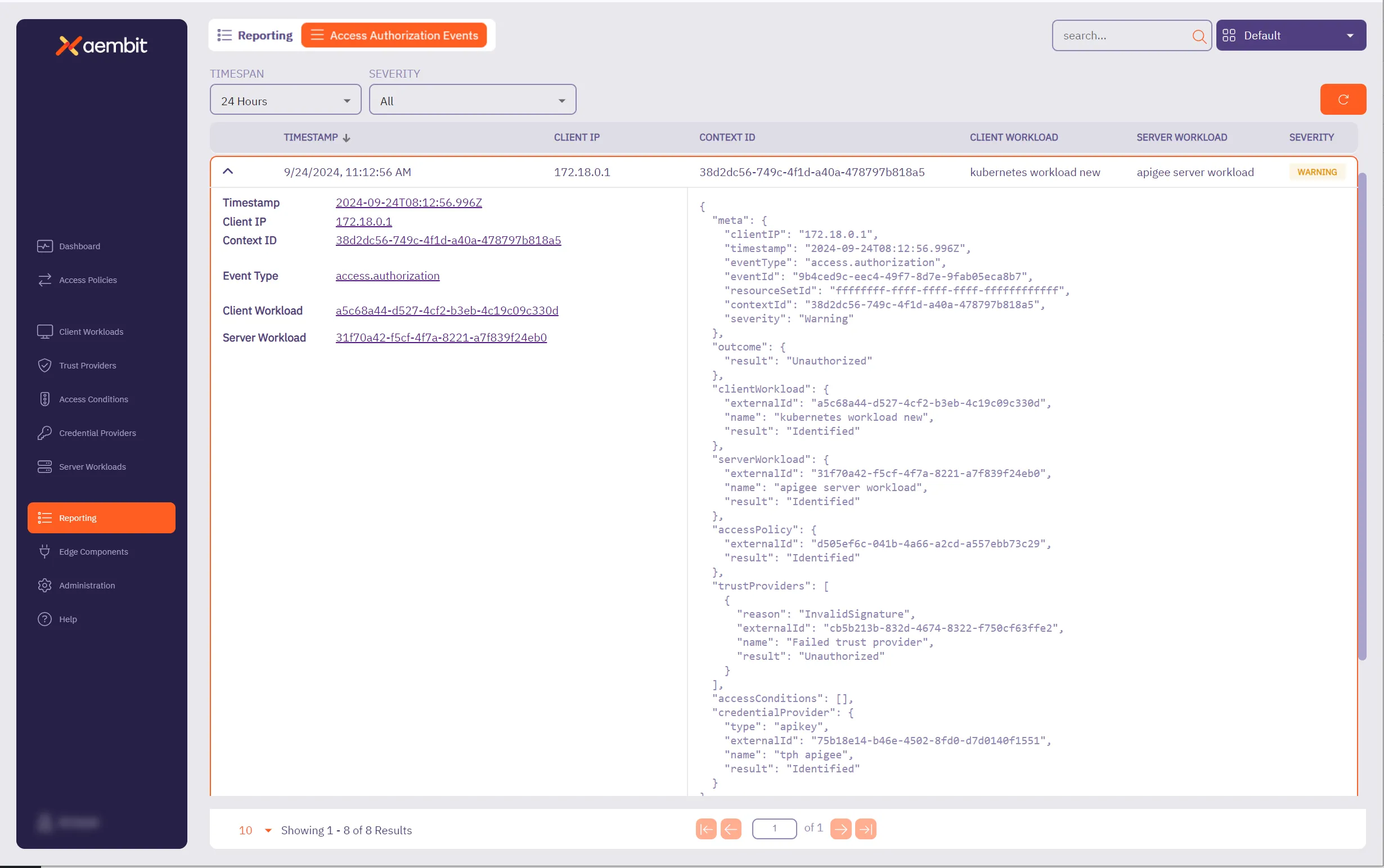Open Trust Providers from the sidebar
This screenshot has height=868, width=1384.
pyautogui.click(x=87, y=366)
